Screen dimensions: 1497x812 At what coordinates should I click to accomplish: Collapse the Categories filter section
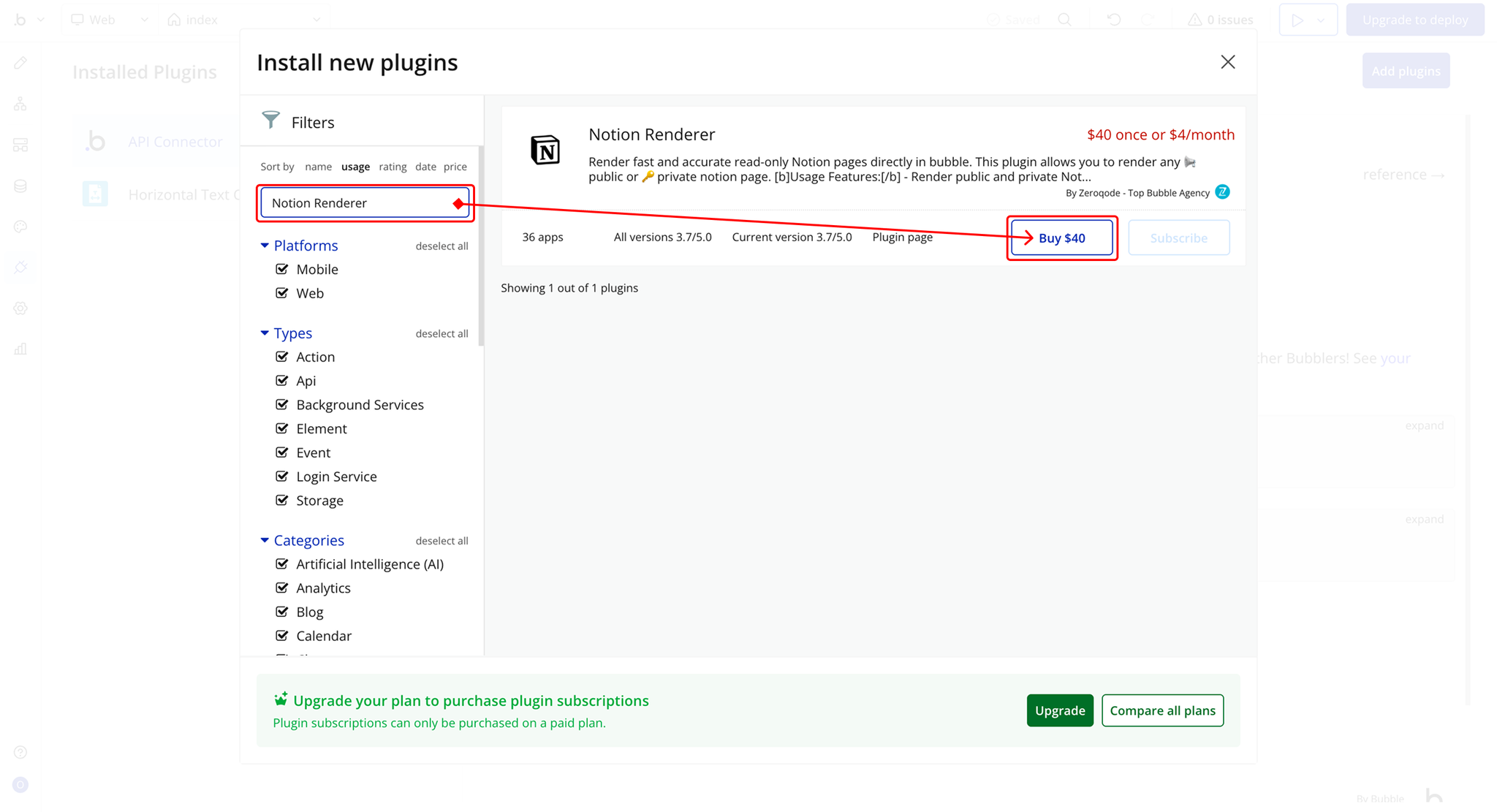pos(265,540)
